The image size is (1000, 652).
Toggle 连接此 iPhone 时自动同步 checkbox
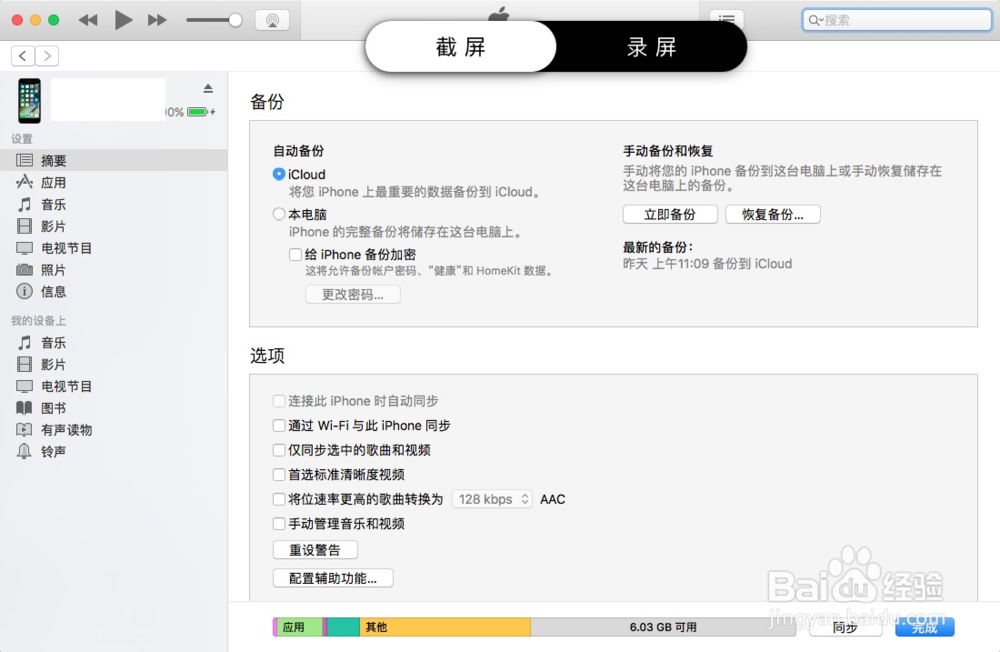279,401
